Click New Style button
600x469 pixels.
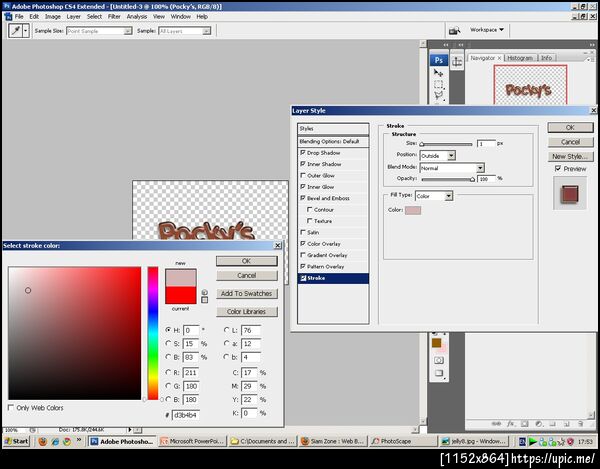point(570,156)
